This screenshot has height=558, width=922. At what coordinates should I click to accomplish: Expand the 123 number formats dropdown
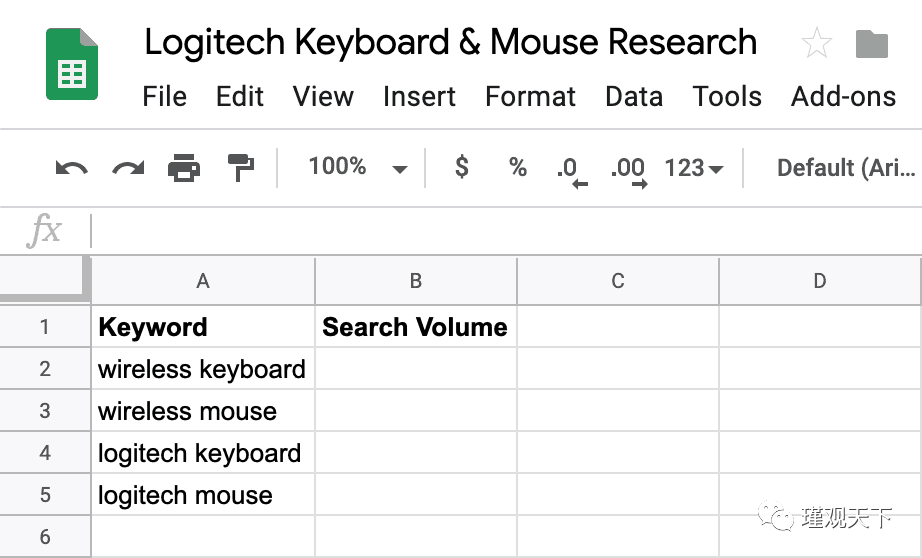point(694,168)
